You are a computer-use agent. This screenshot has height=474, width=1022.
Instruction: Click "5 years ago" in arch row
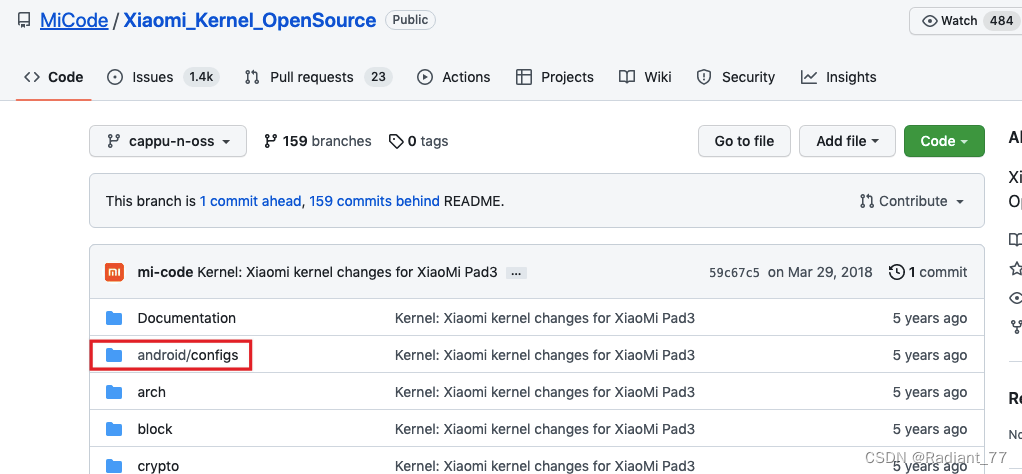pyautogui.click(x=930, y=392)
